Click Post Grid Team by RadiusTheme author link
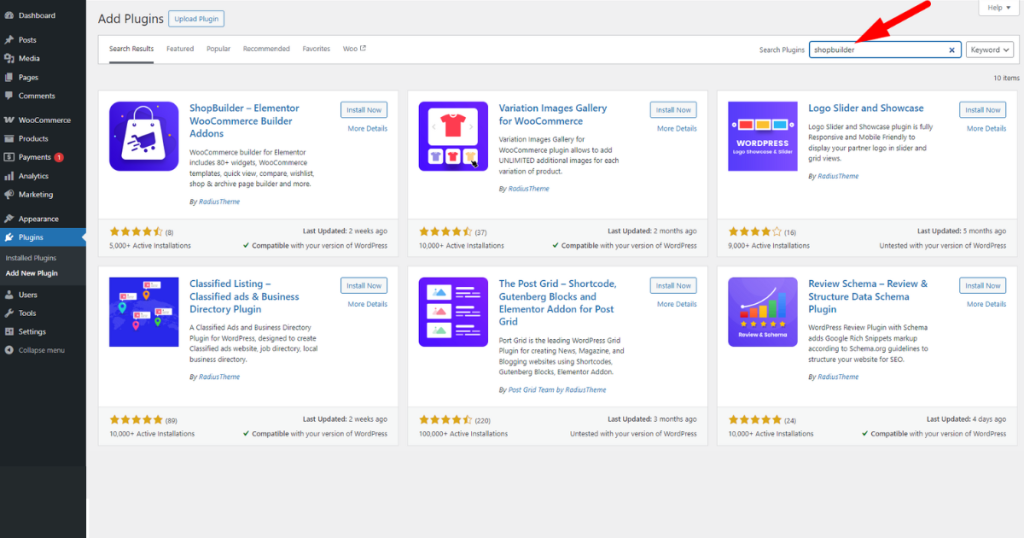Screen dimensions: 1024x538 pos(557,390)
